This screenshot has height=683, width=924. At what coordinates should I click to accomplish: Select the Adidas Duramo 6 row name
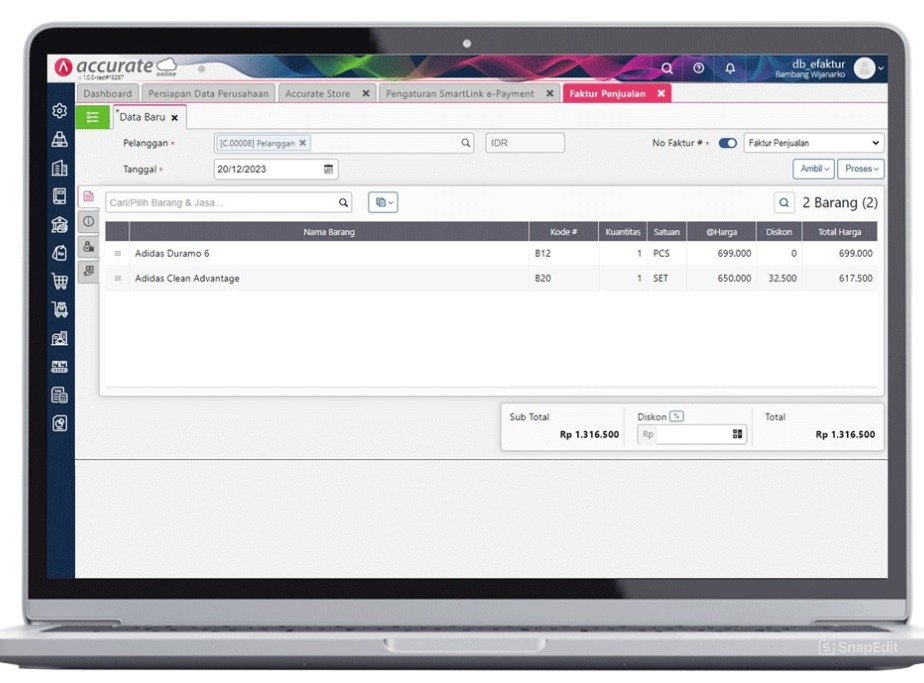(172, 253)
